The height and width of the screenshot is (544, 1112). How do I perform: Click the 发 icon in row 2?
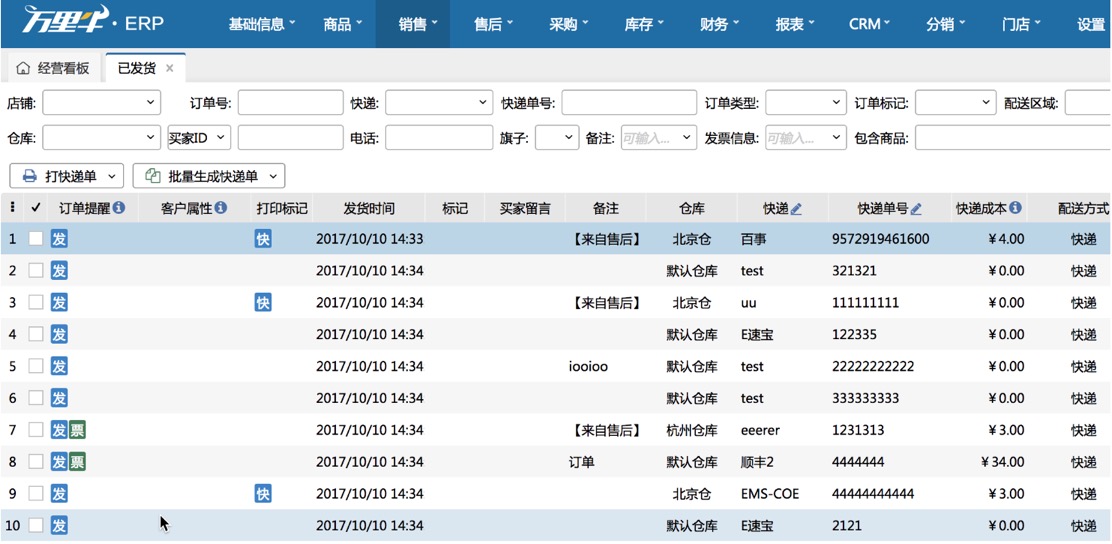point(59,271)
